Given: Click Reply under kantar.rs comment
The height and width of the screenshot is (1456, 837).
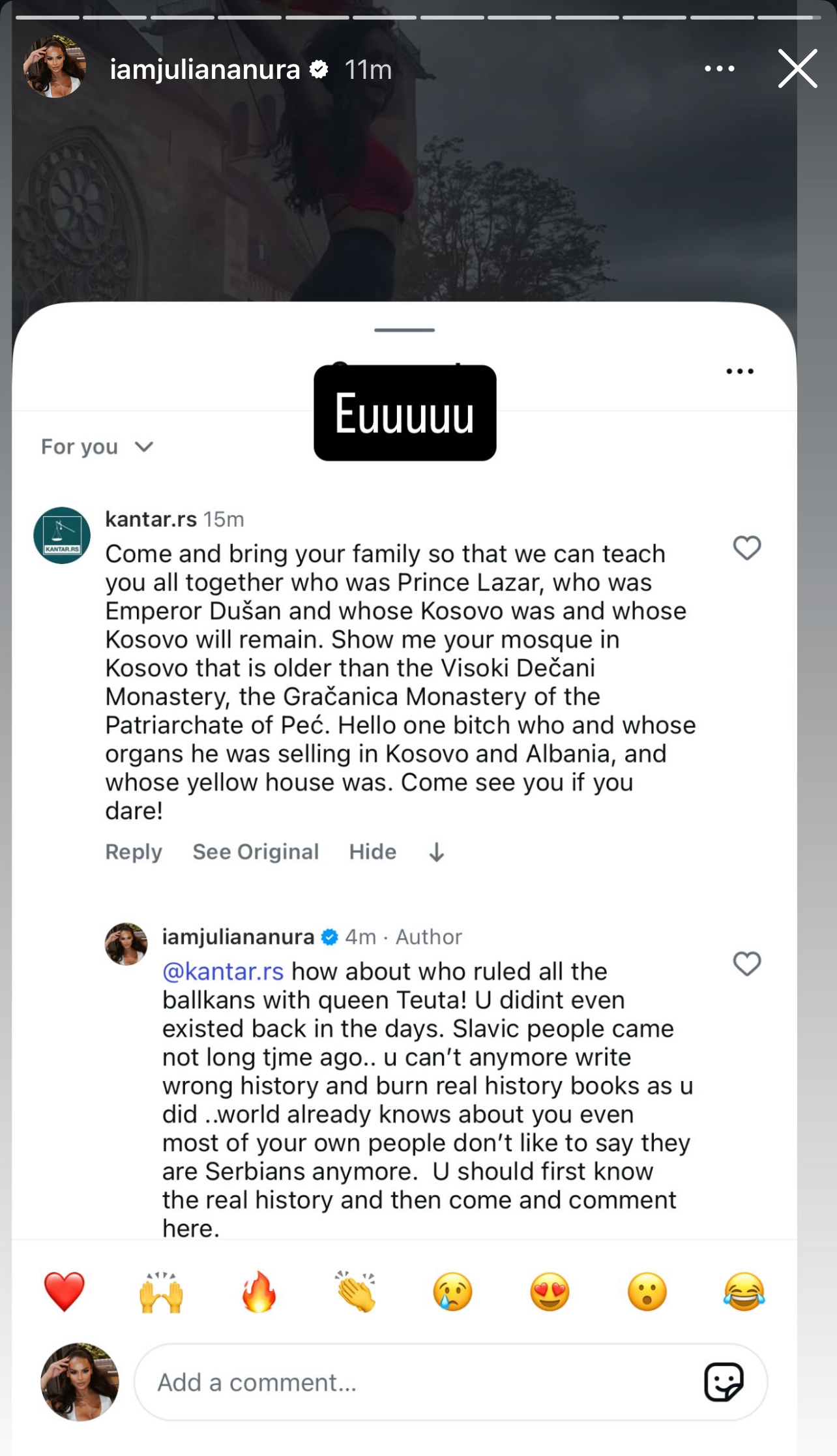Looking at the screenshot, I should pos(134,852).
